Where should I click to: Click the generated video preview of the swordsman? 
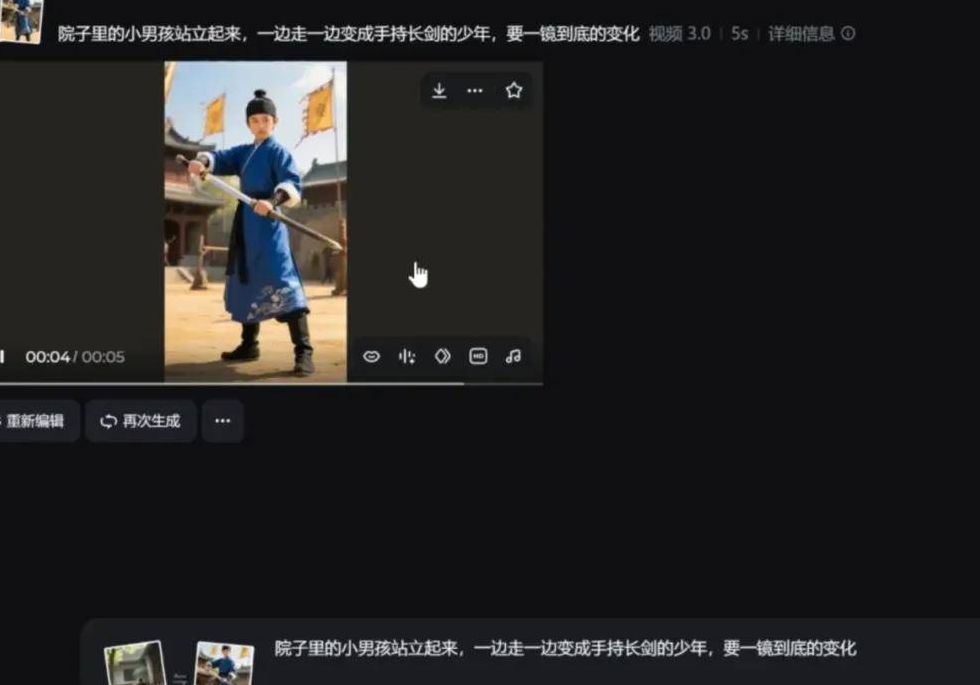click(x=255, y=220)
